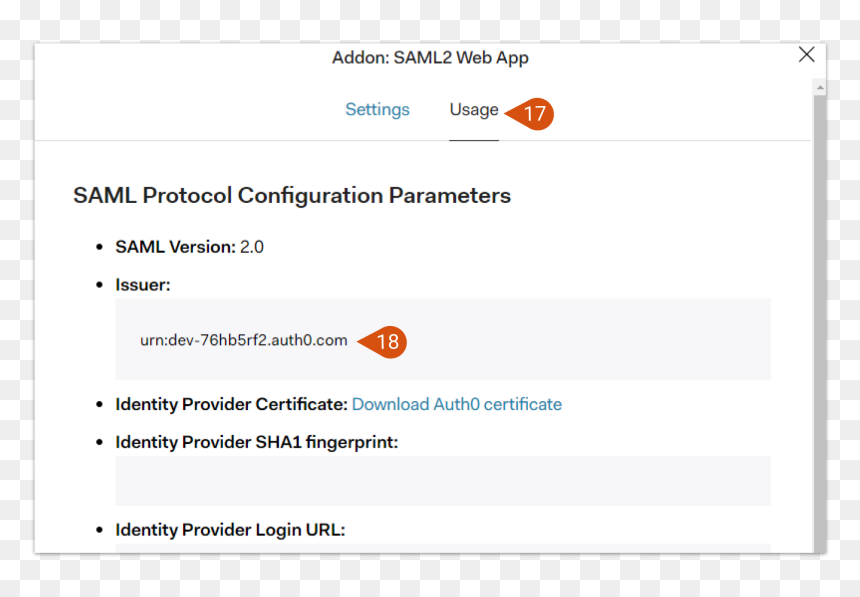Click the bullet point beside SAML Version
This screenshot has width=860, height=597.
click(99, 247)
